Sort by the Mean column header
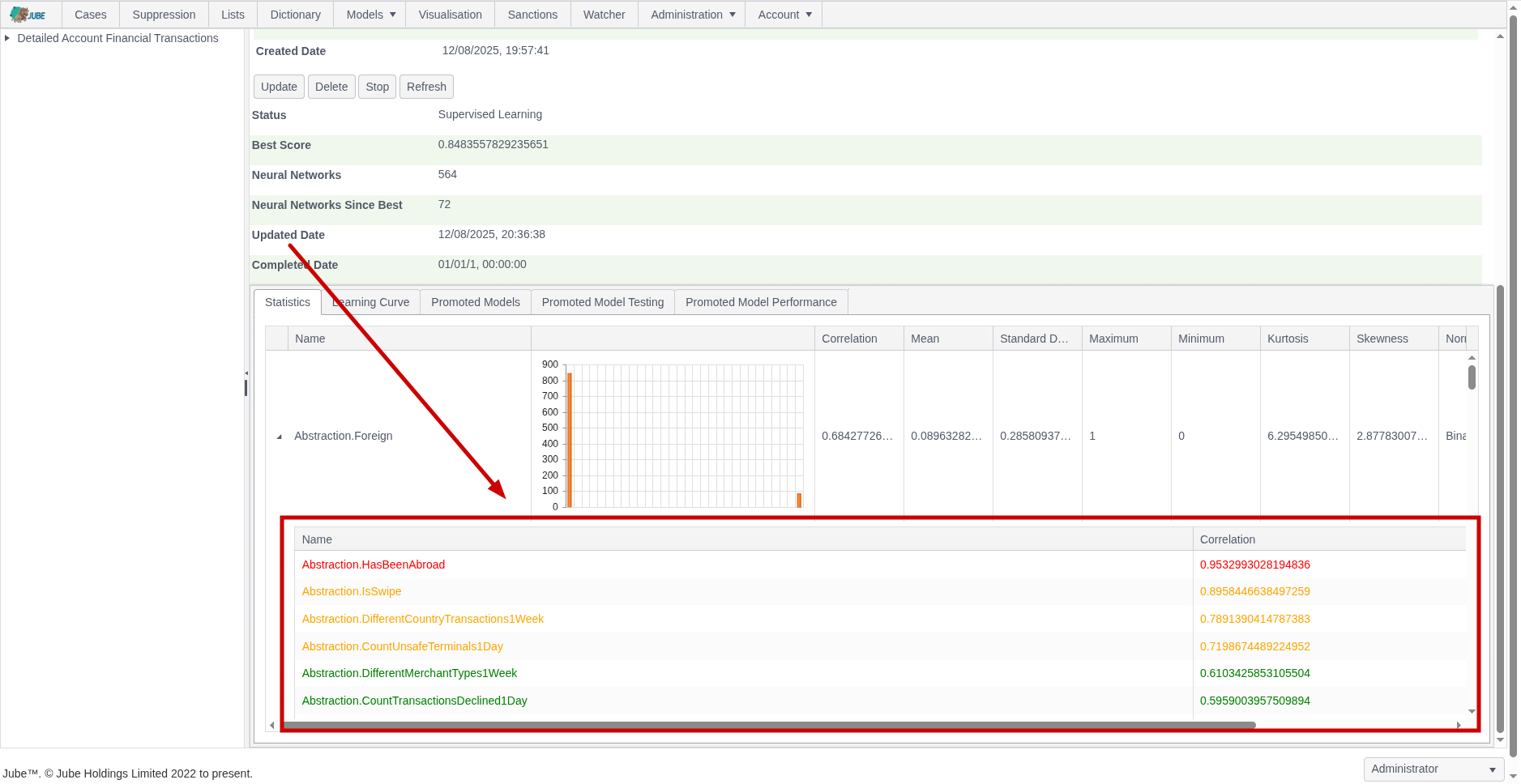The image size is (1521, 784). (948, 339)
